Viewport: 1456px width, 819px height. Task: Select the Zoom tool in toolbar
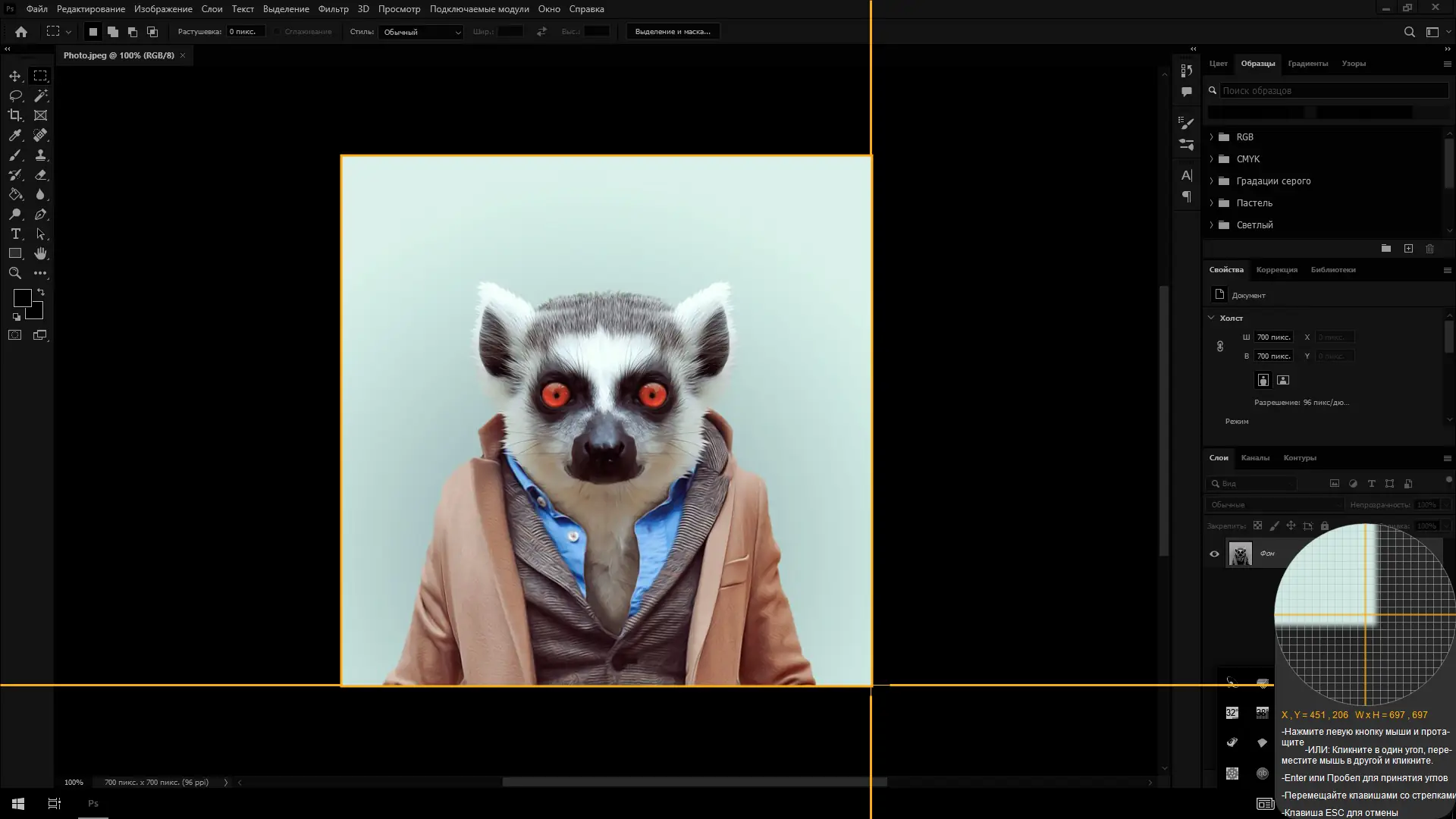(x=15, y=273)
